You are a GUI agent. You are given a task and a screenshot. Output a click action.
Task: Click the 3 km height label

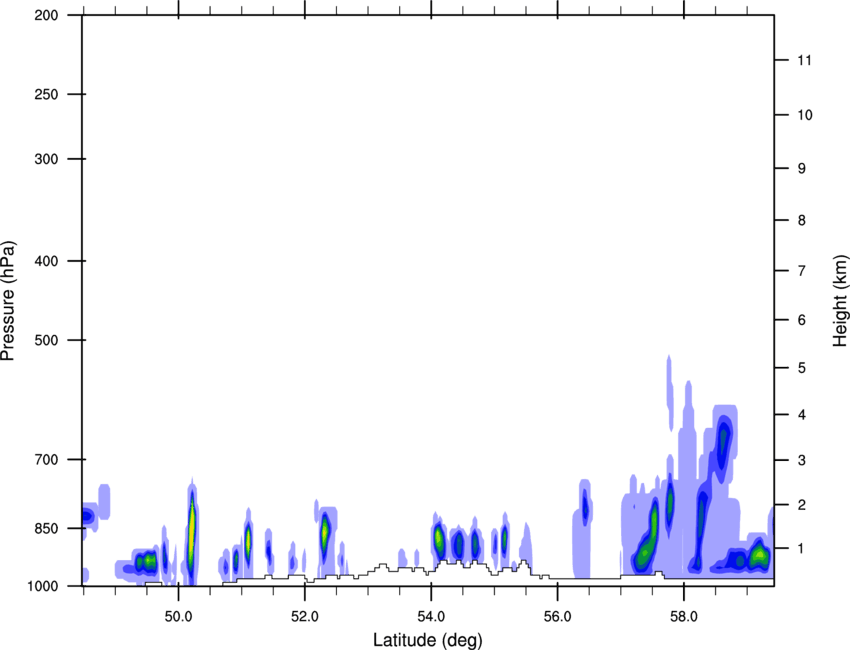pyautogui.click(x=802, y=460)
